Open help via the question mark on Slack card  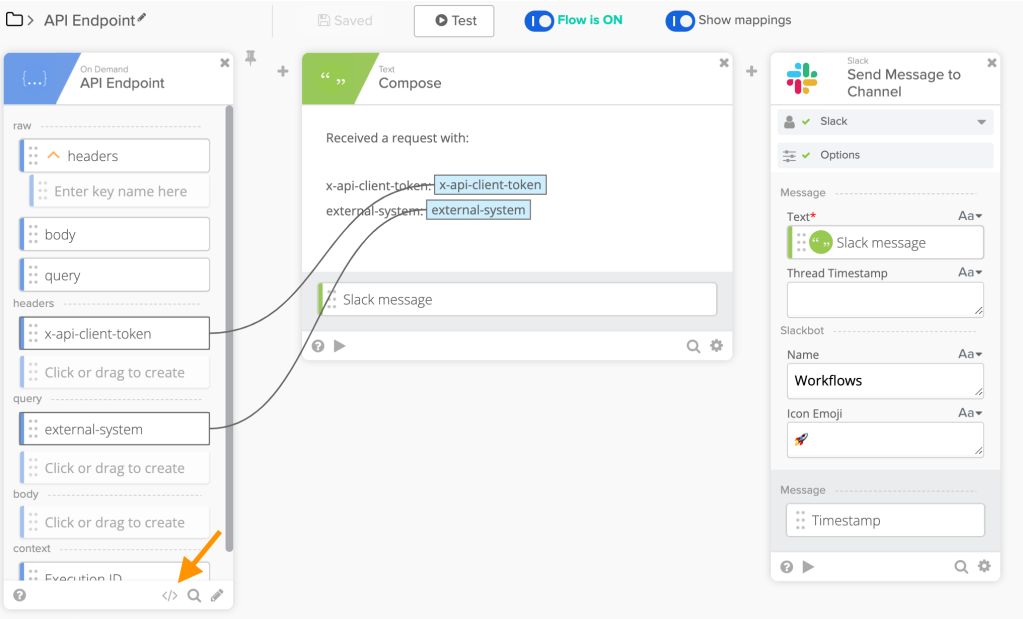coord(786,566)
